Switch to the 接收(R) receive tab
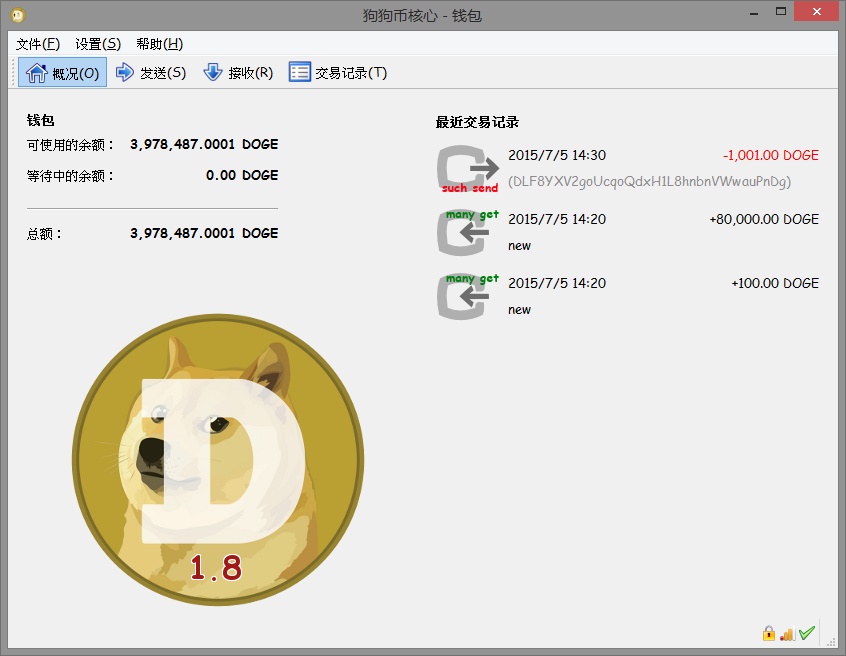 coord(238,72)
